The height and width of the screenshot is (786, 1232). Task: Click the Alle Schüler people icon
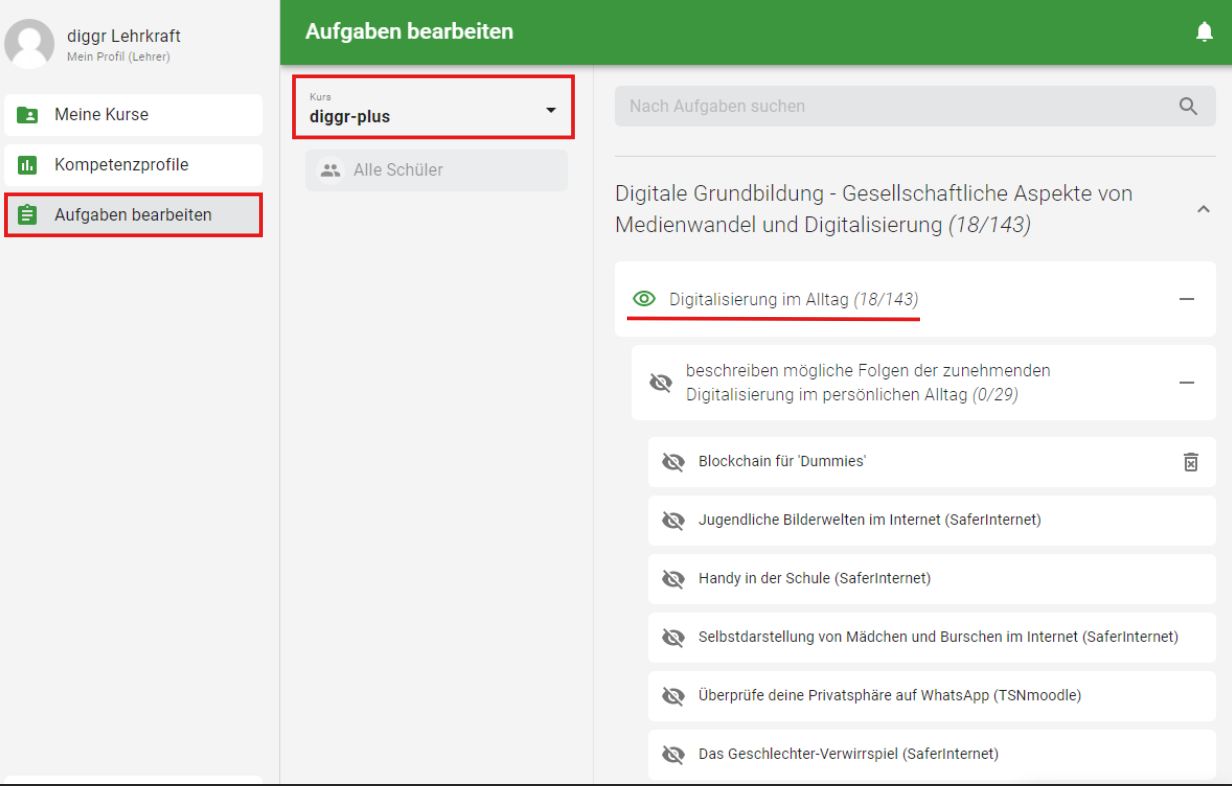[x=330, y=170]
